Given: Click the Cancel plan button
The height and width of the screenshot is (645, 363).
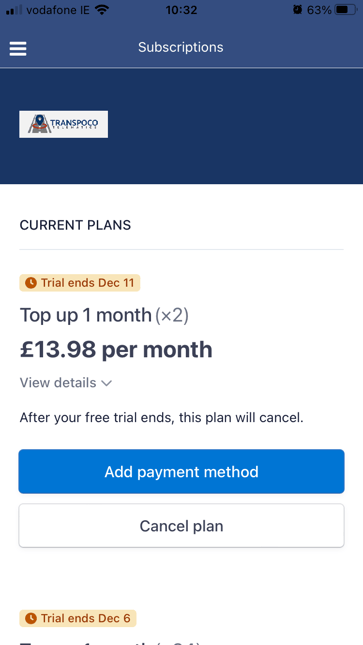Looking at the screenshot, I should coord(182,526).
